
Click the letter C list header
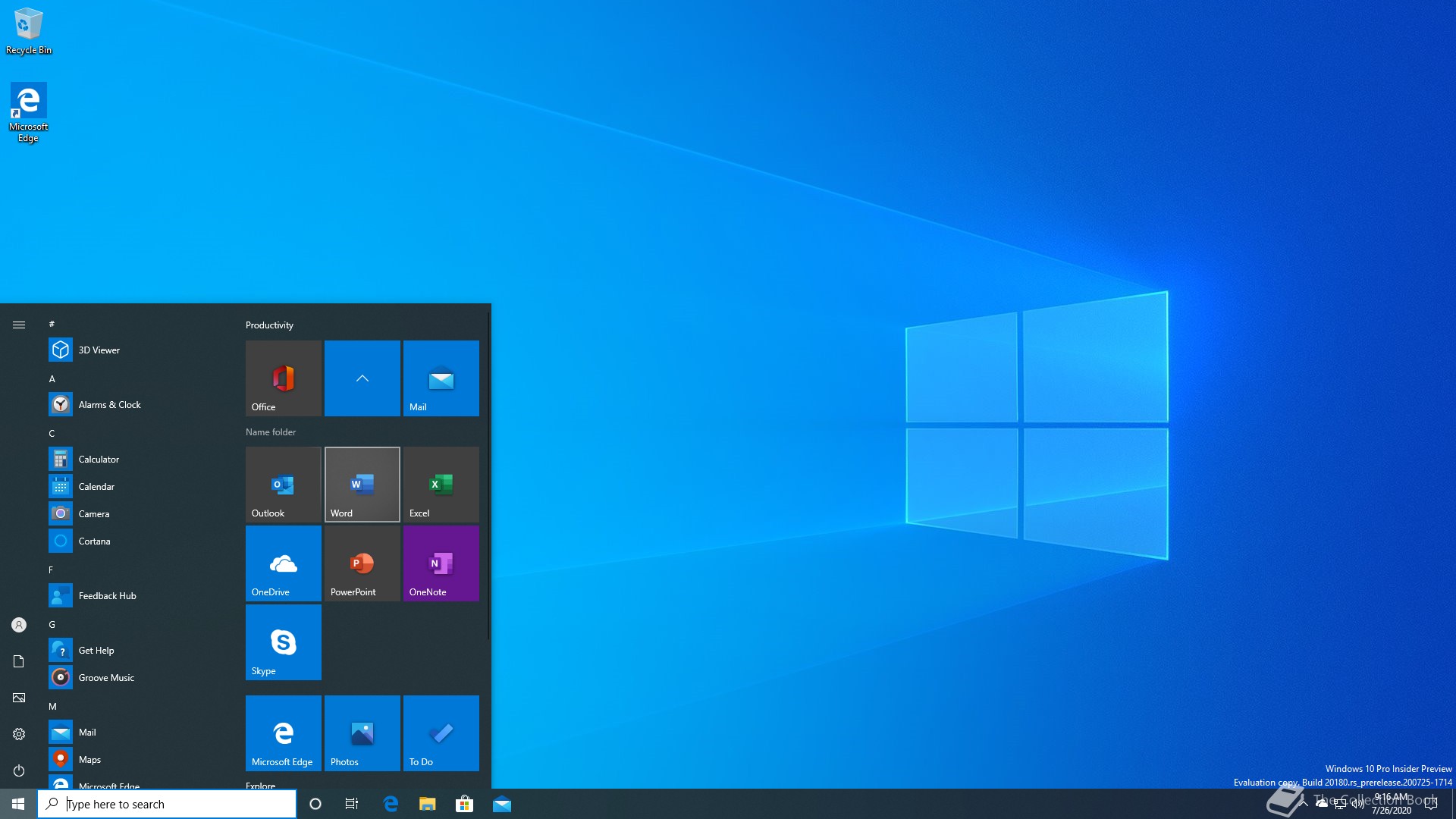(52, 433)
